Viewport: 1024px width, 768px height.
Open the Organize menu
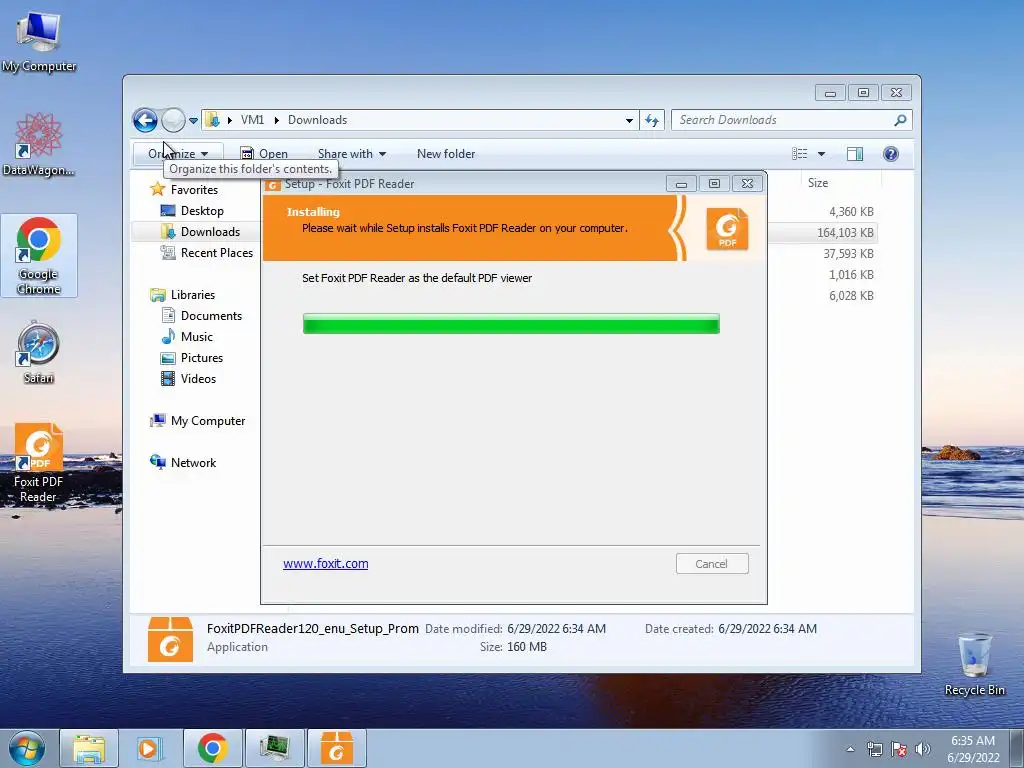[178, 153]
